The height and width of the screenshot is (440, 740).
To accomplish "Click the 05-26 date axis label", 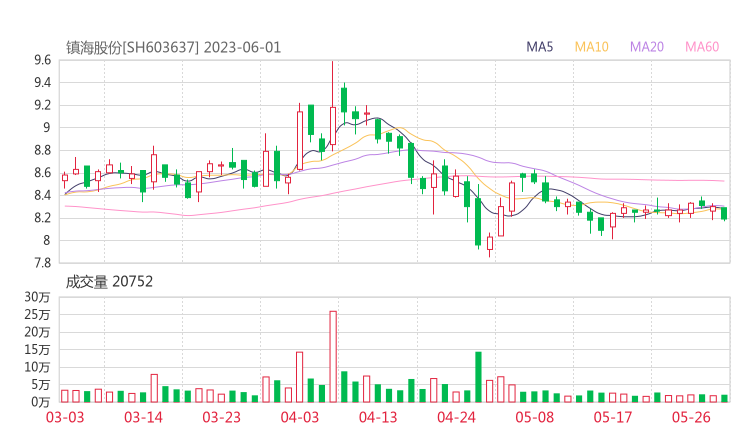I will (691, 417).
